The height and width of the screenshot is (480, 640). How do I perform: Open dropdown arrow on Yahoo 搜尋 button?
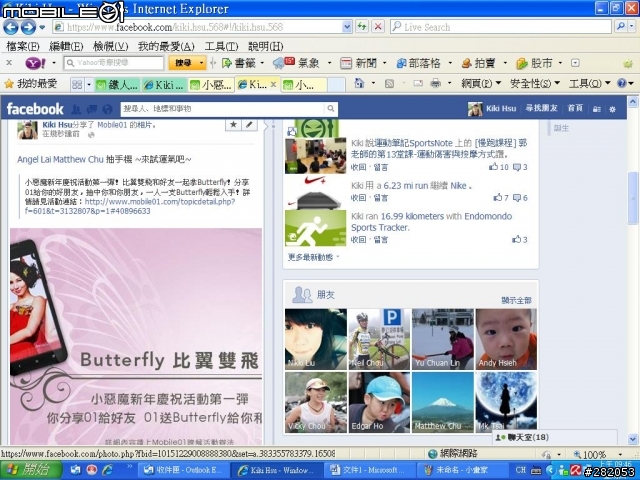[x=202, y=63]
